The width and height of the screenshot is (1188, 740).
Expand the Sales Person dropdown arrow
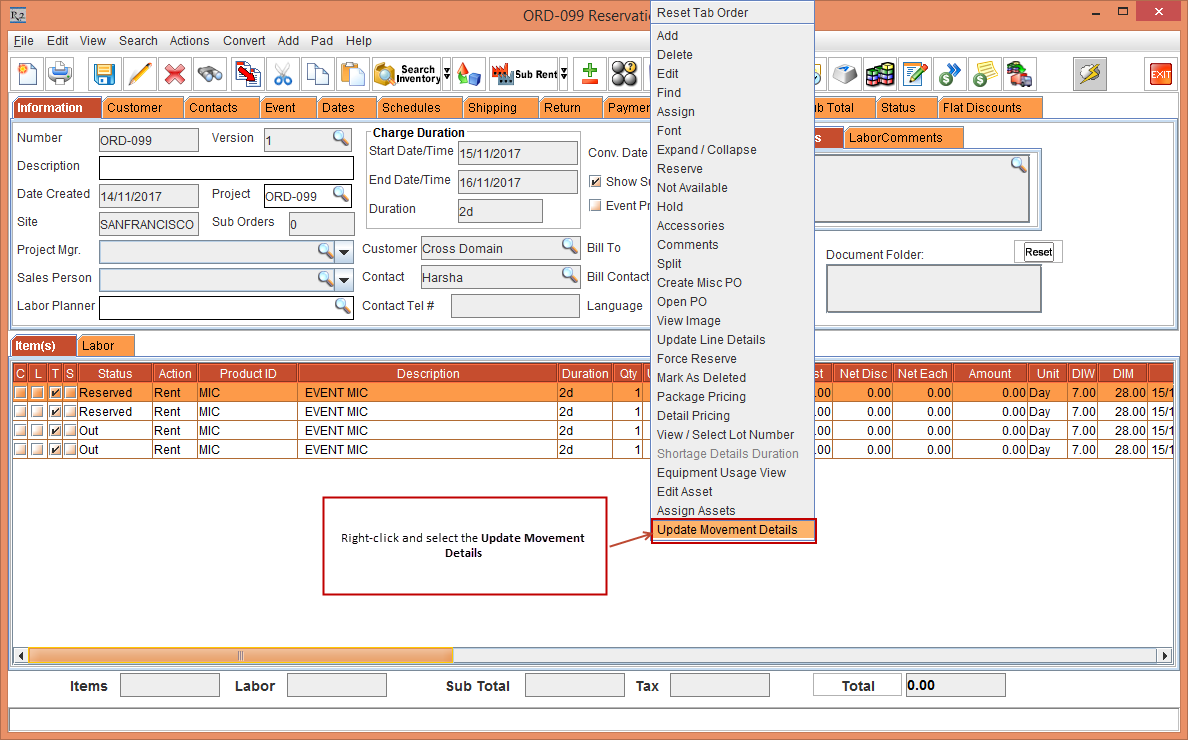344,279
